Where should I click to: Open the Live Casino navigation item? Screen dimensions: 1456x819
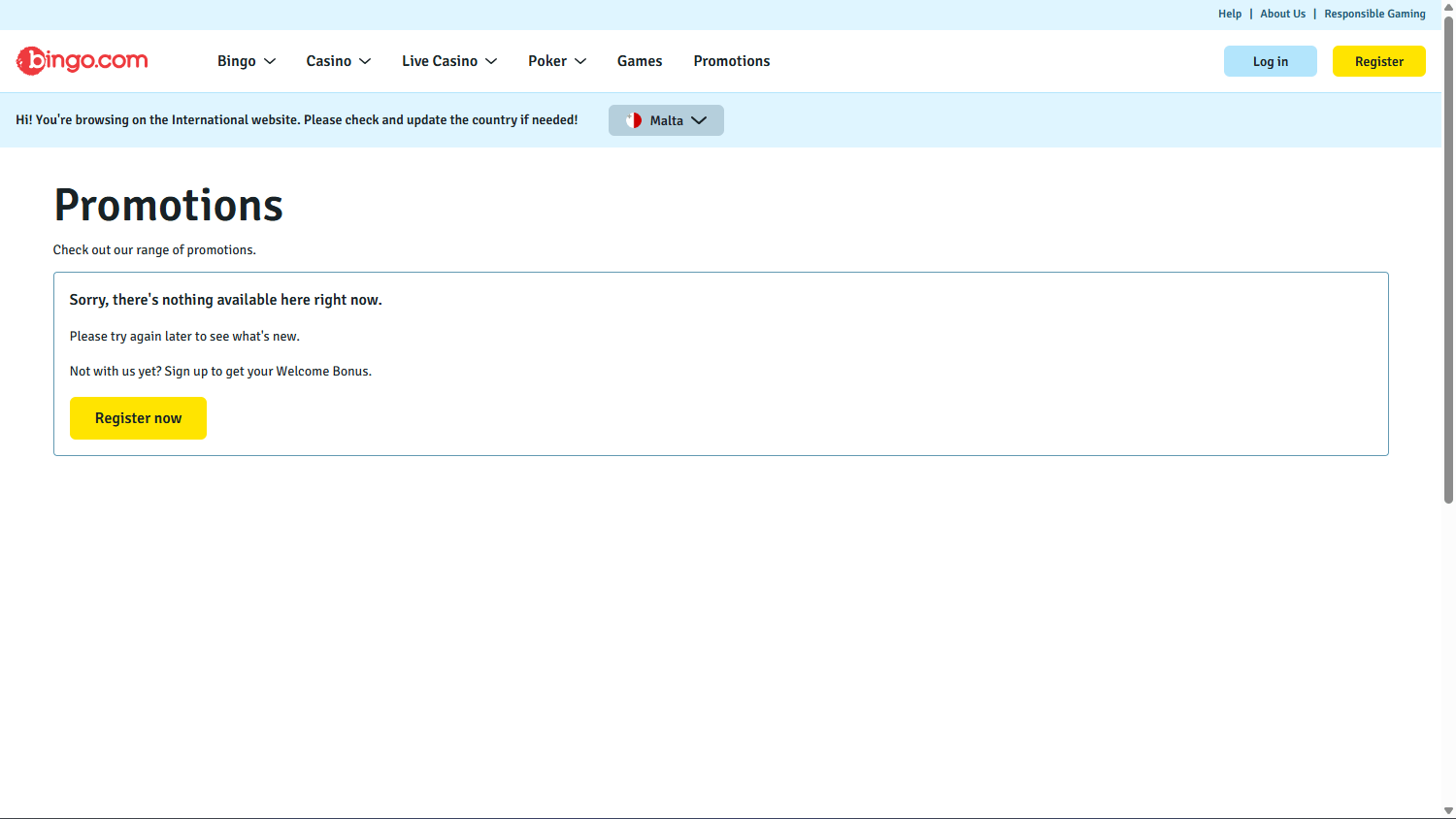(x=439, y=61)
